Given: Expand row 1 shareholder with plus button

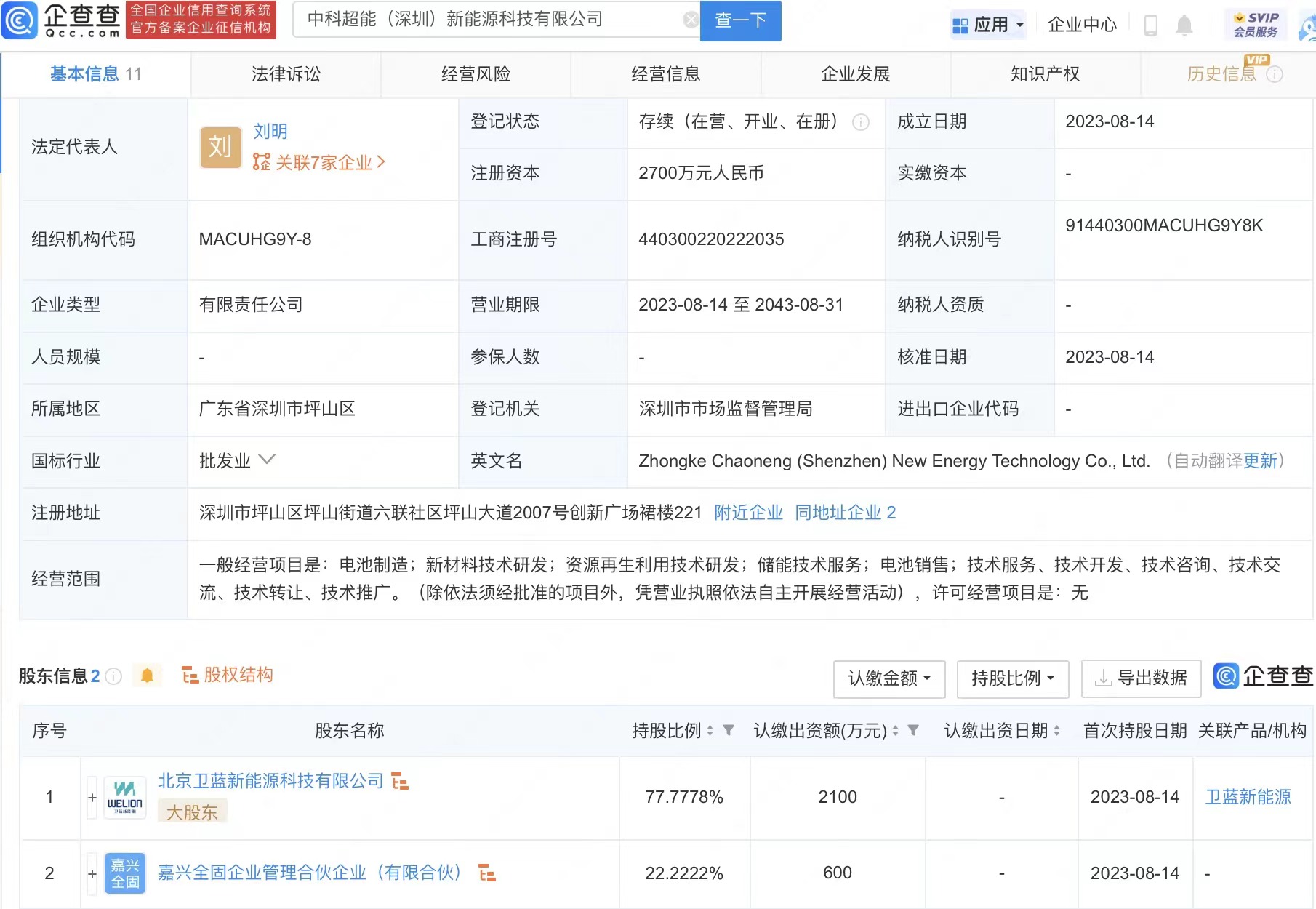Looking at the screenshot, I should [x=92, y=798].
